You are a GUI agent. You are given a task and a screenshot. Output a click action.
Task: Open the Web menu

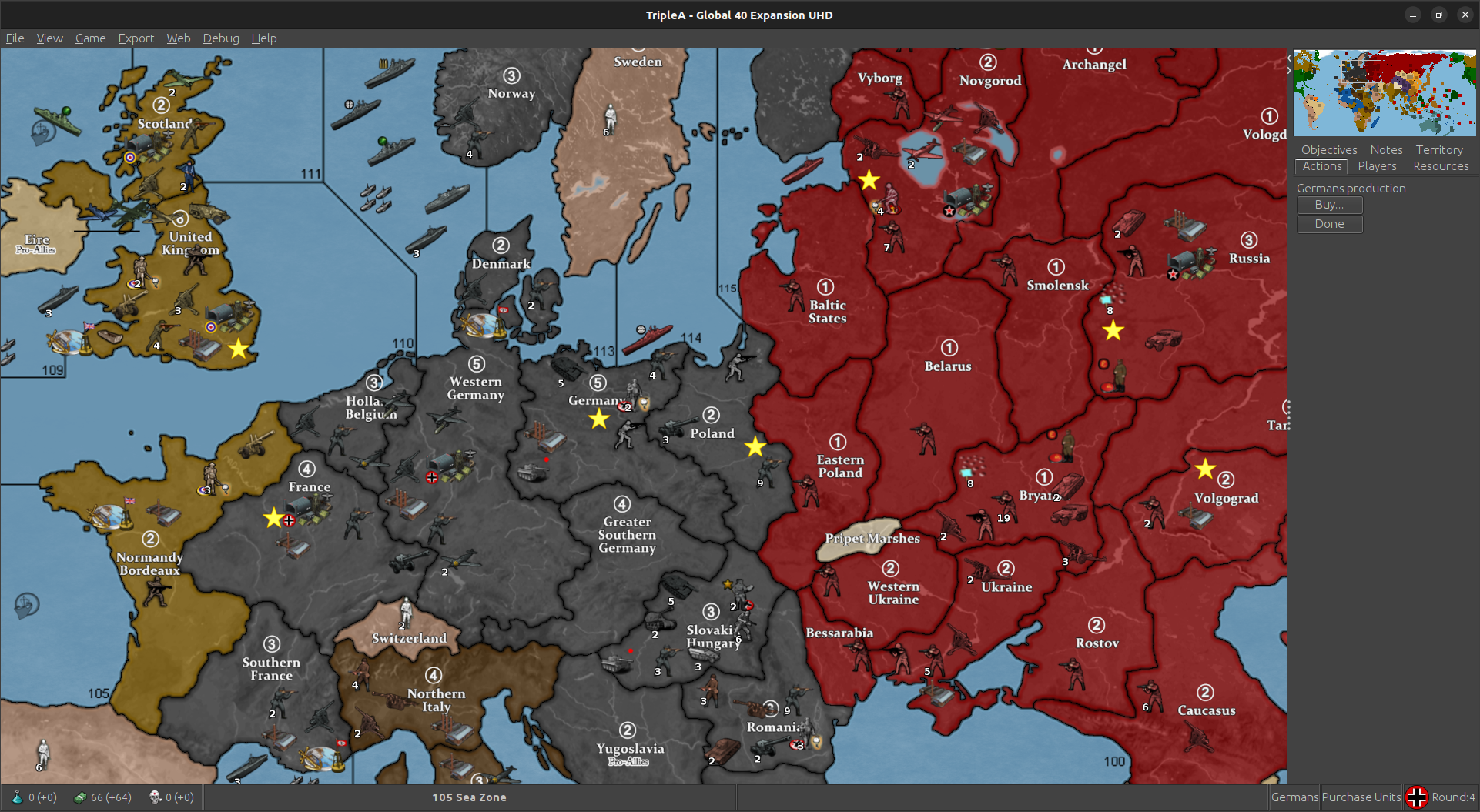click(178, 38)
